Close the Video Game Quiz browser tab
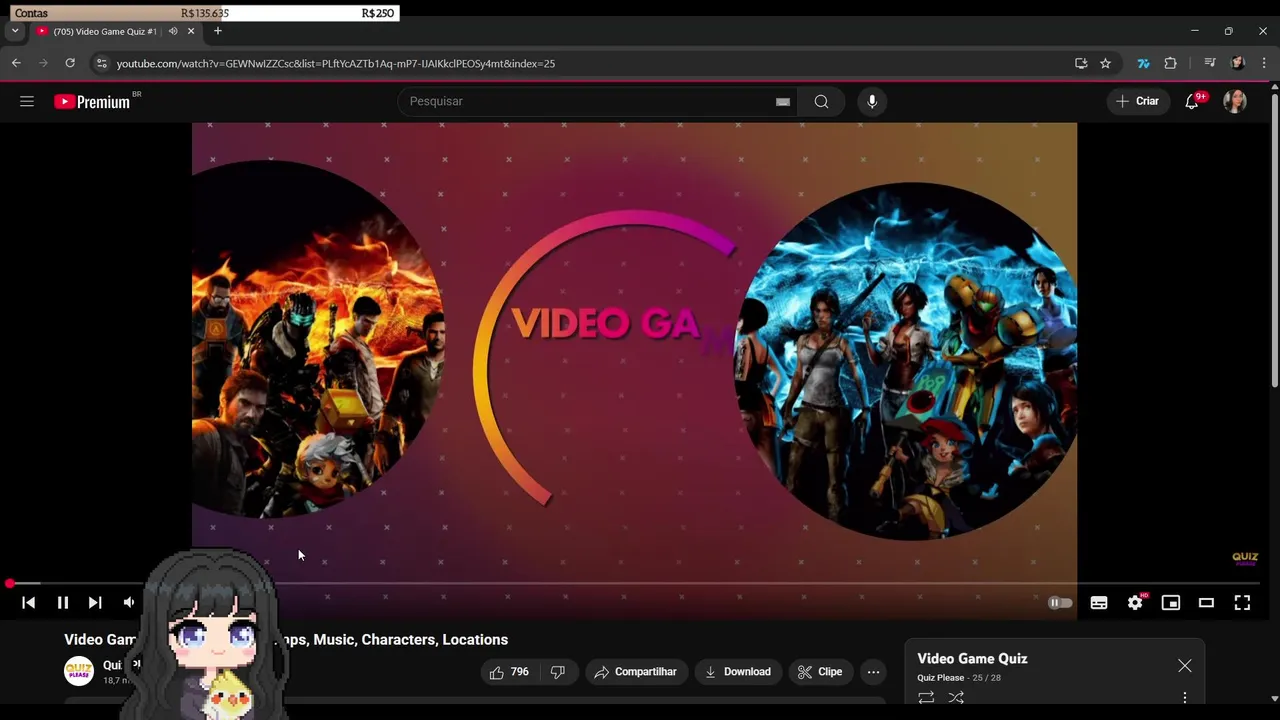 point(191,31)
